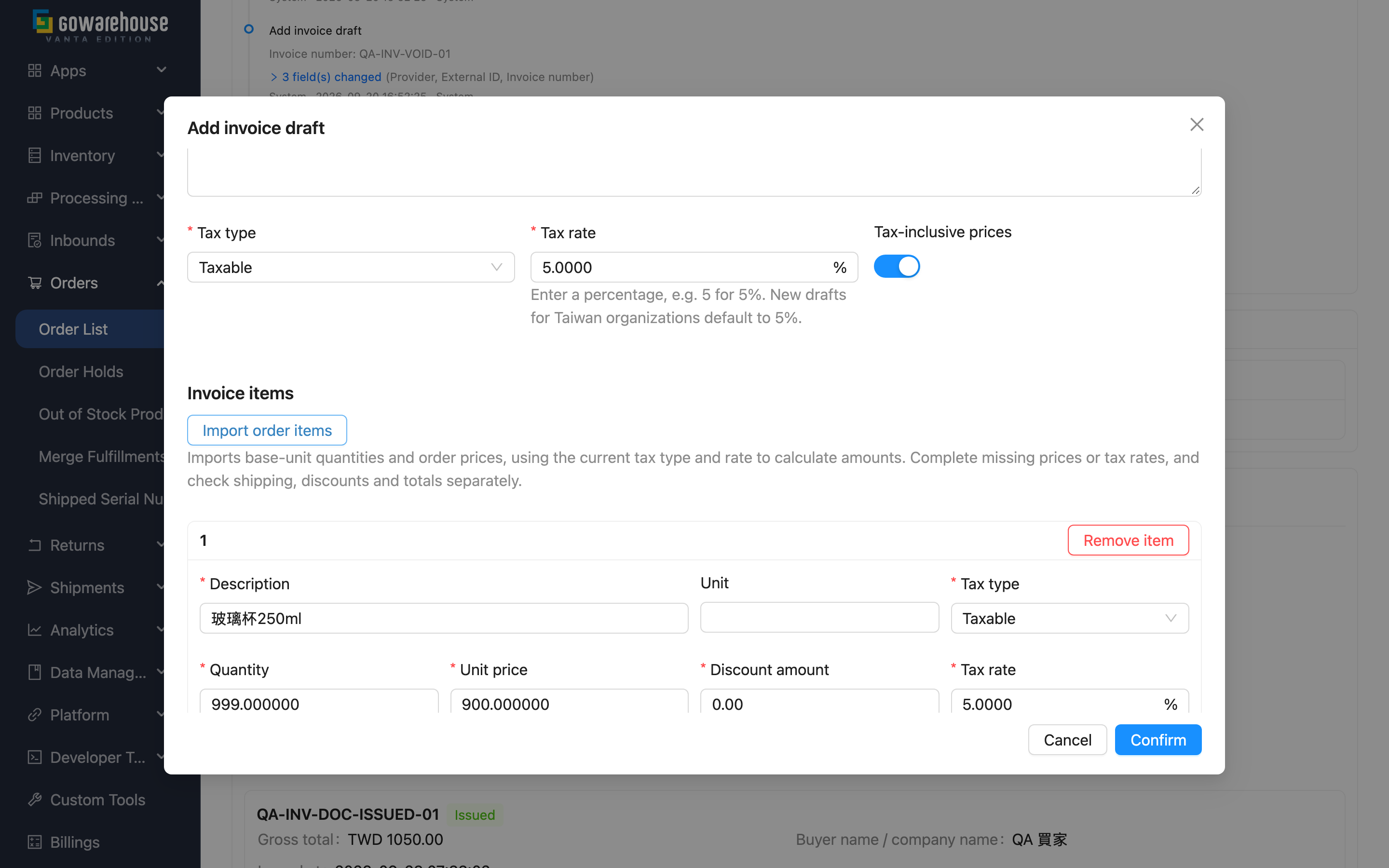Screen dimensions: 1389x868
Task: Click the Description field with 玻璃杯250ml
Action: pyautogui.click(x=444, y=618)
